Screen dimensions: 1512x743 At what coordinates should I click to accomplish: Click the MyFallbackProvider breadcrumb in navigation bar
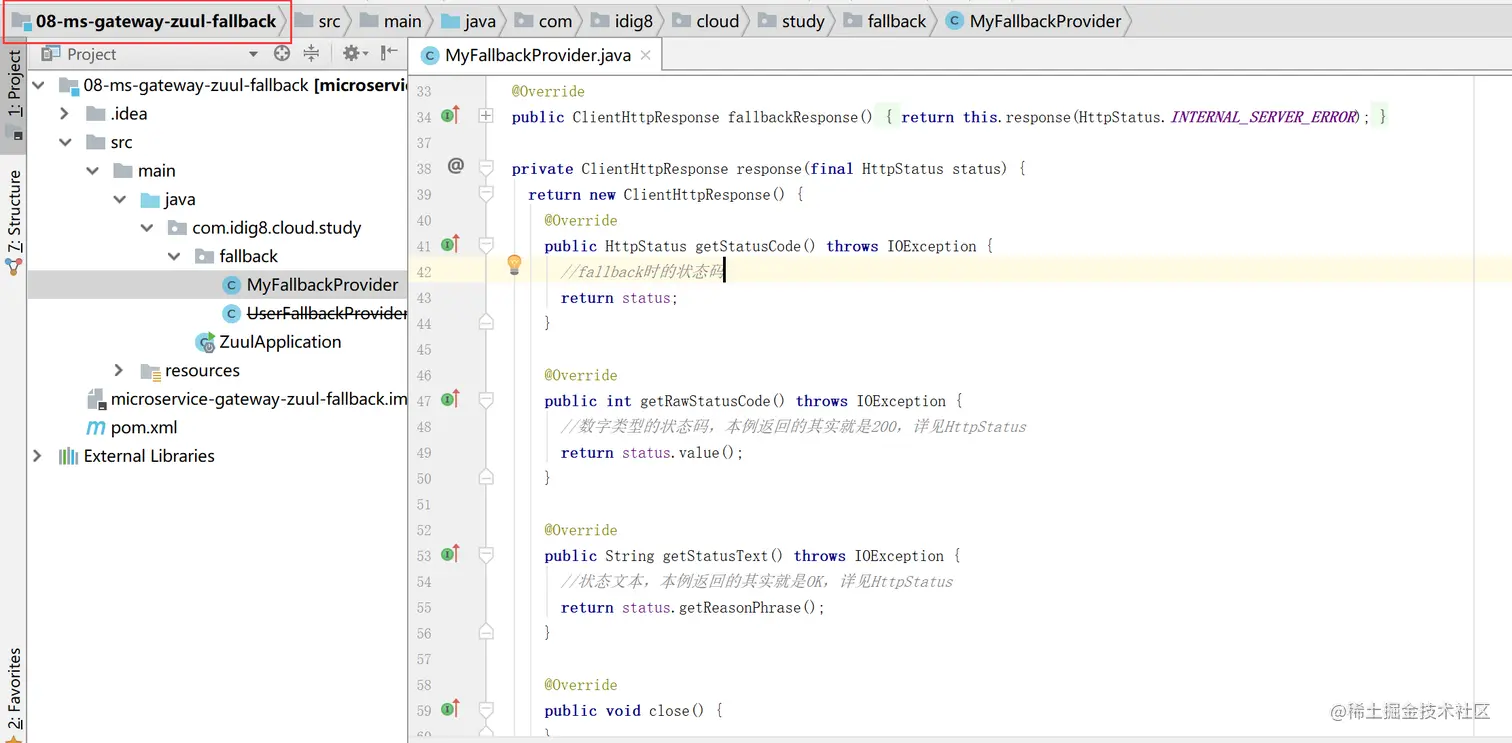click(x=1034, y=21)
